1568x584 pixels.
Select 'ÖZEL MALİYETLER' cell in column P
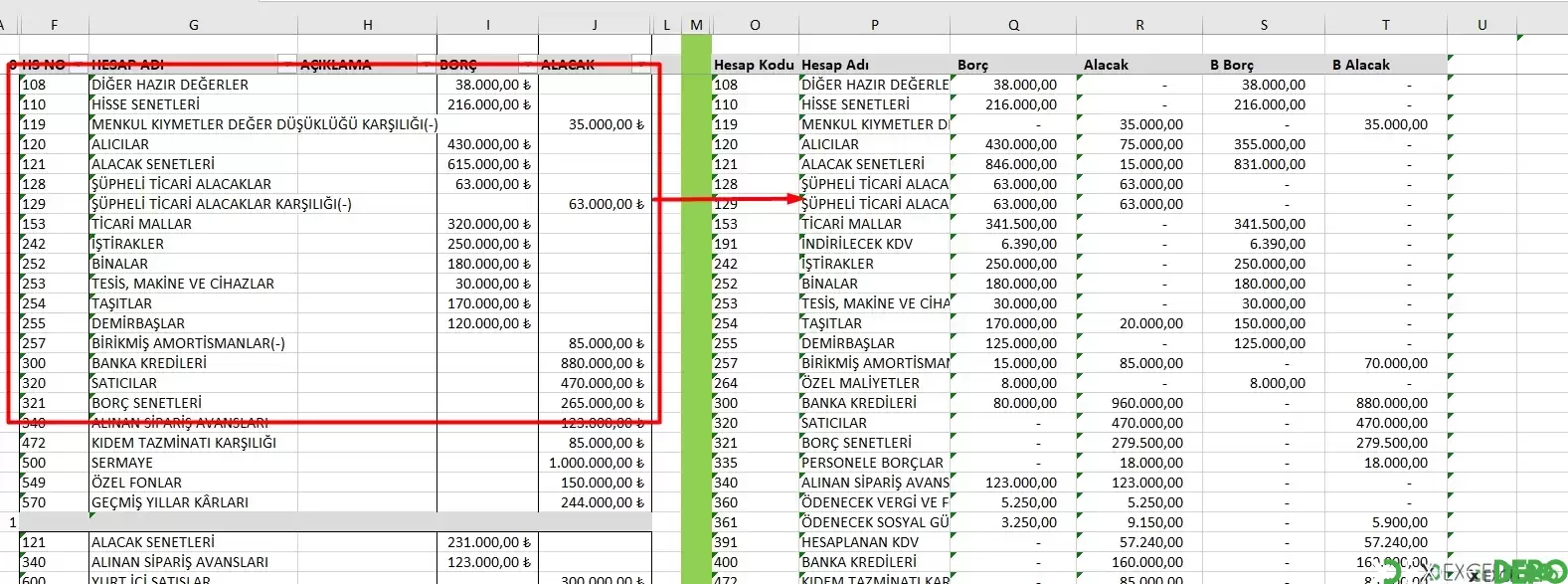(874, 383)
